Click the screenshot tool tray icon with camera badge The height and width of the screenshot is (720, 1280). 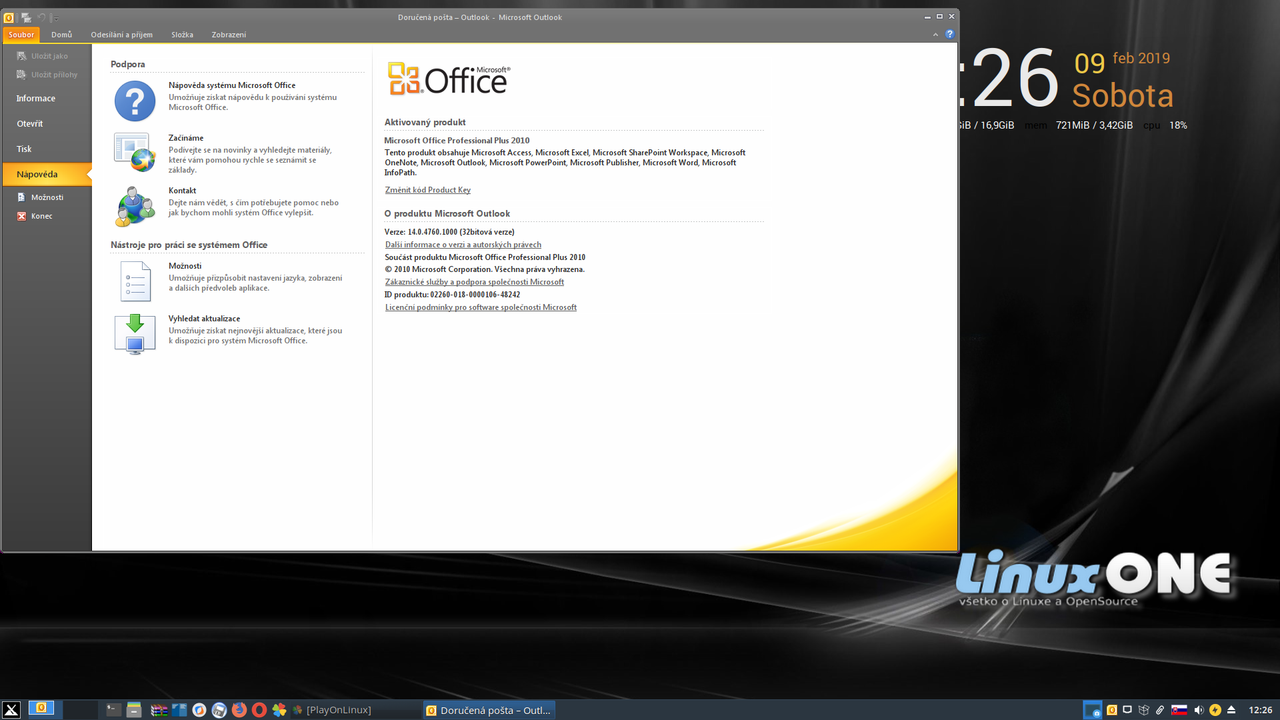tap(1093, 710)
